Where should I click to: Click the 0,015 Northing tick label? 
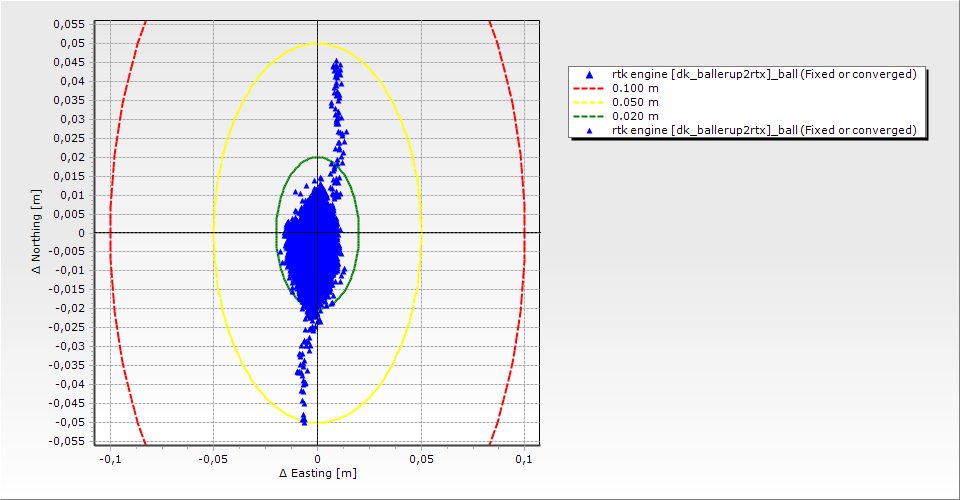pos(69,176)
